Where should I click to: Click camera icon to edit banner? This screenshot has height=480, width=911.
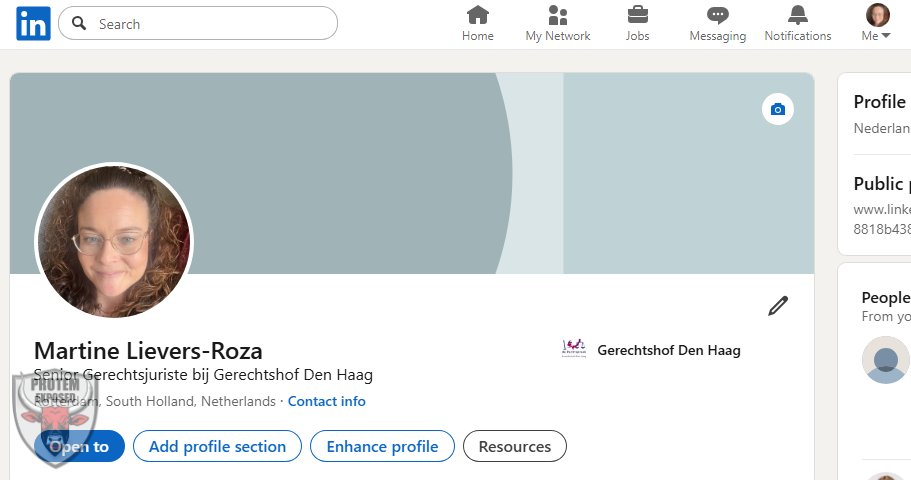[x=778, y=109]
